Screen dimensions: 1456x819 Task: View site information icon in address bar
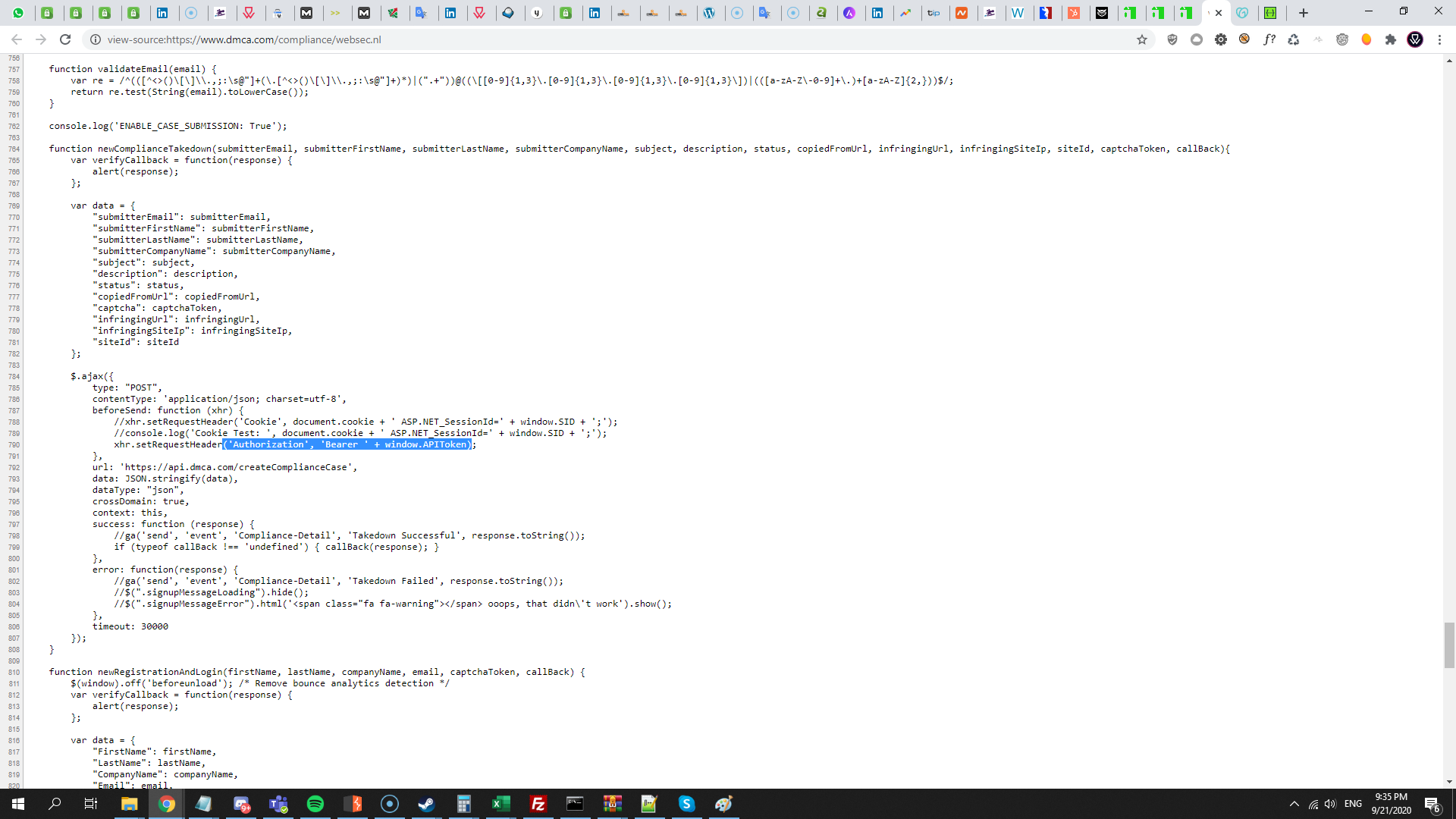click(95, 39)
